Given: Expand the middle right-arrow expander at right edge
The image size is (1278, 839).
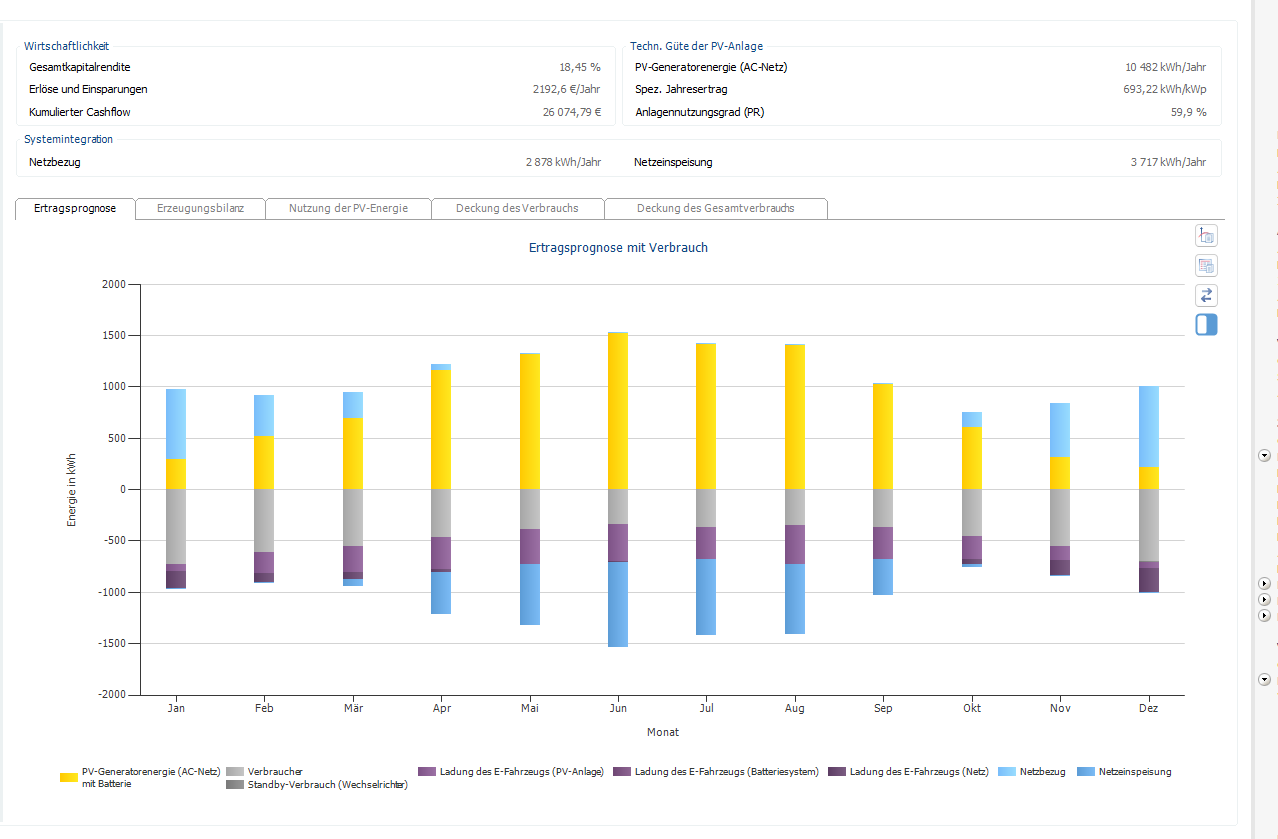Looking at the screenshot, I should [x=1264, y=599].
